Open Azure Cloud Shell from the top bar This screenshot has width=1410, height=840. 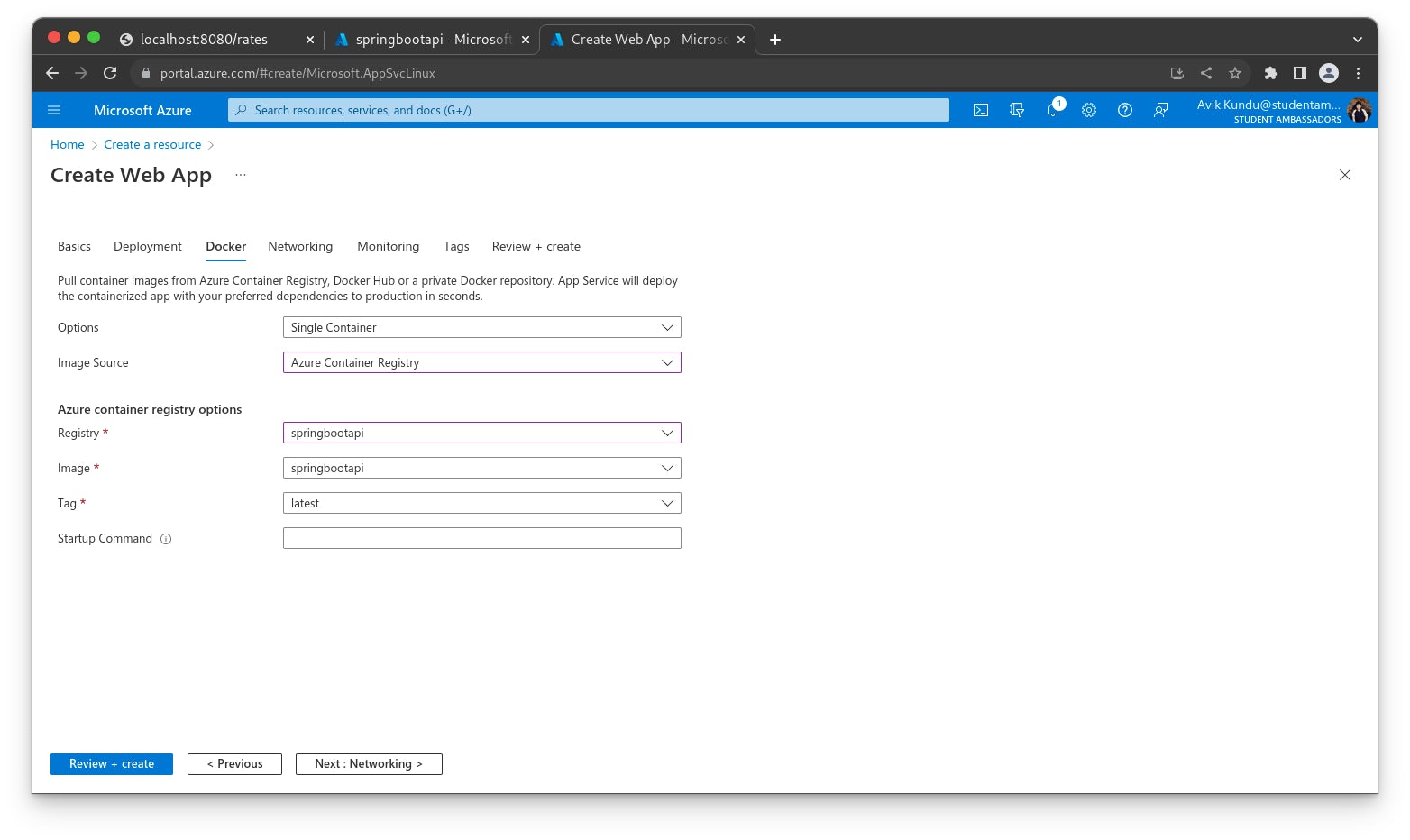pyautogui.click(x=981, y=110)
